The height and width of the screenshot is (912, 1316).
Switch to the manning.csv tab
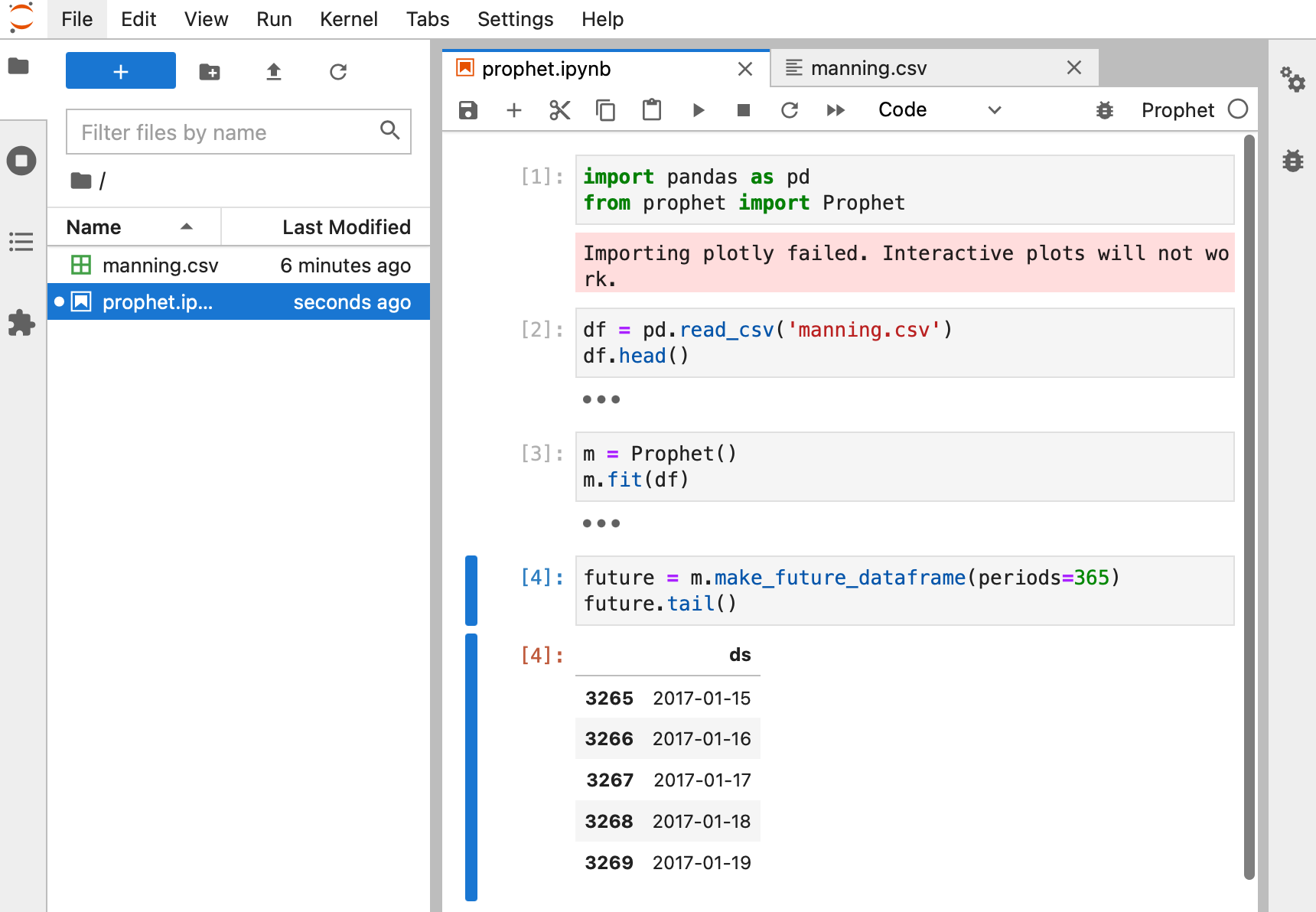pyautogui.click(x=868, y=69)
